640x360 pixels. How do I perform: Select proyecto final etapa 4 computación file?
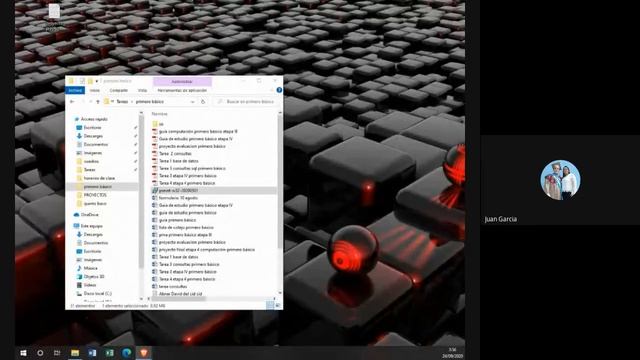207,249
